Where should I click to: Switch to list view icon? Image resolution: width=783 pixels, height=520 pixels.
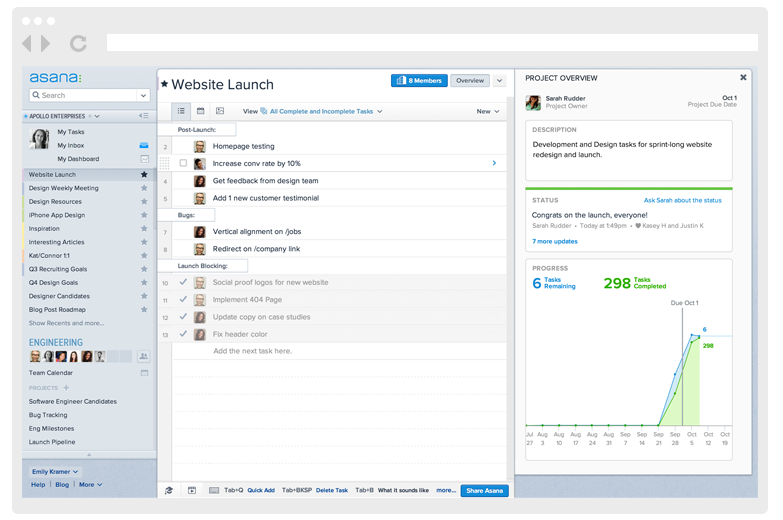[x=181, y=111]
